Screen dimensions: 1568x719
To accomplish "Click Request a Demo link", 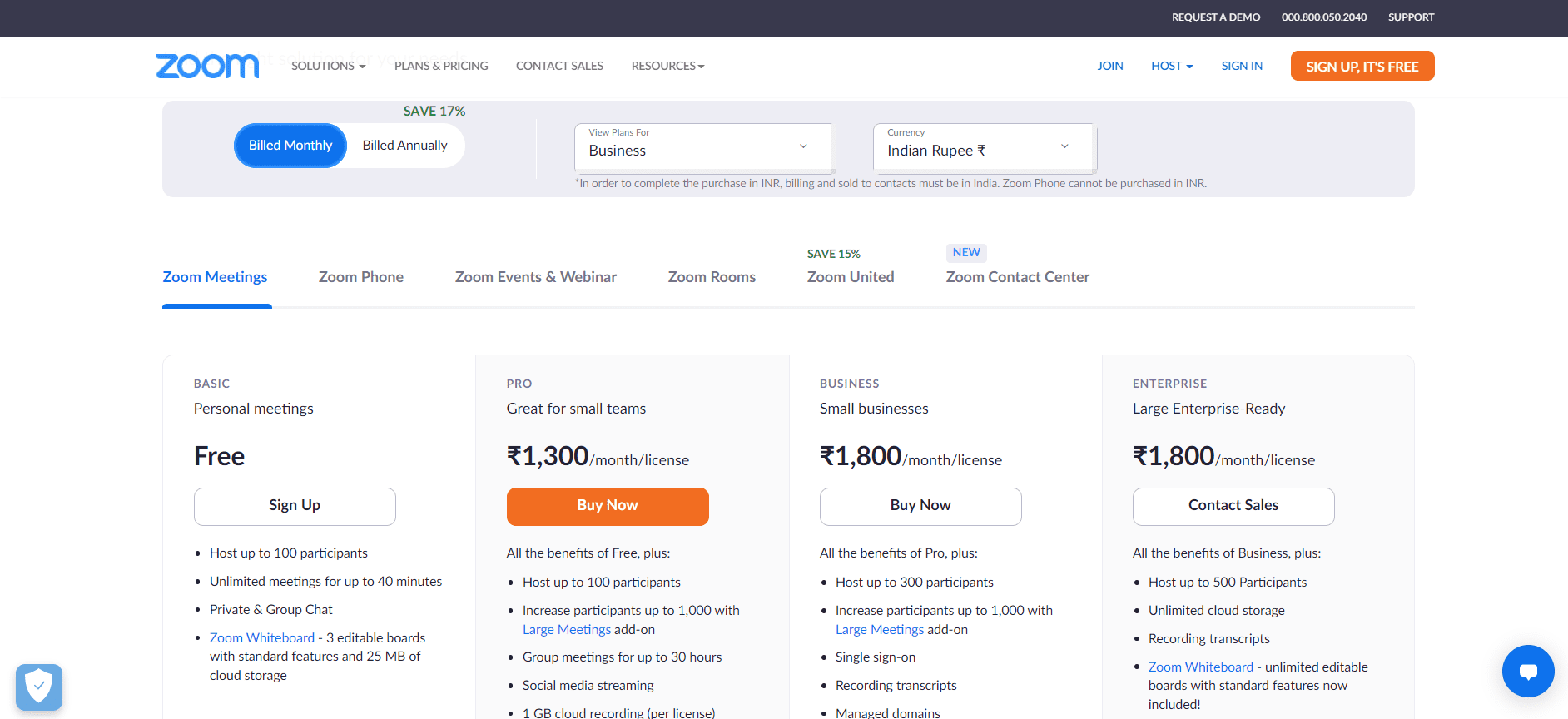I will coord(1216,17).
